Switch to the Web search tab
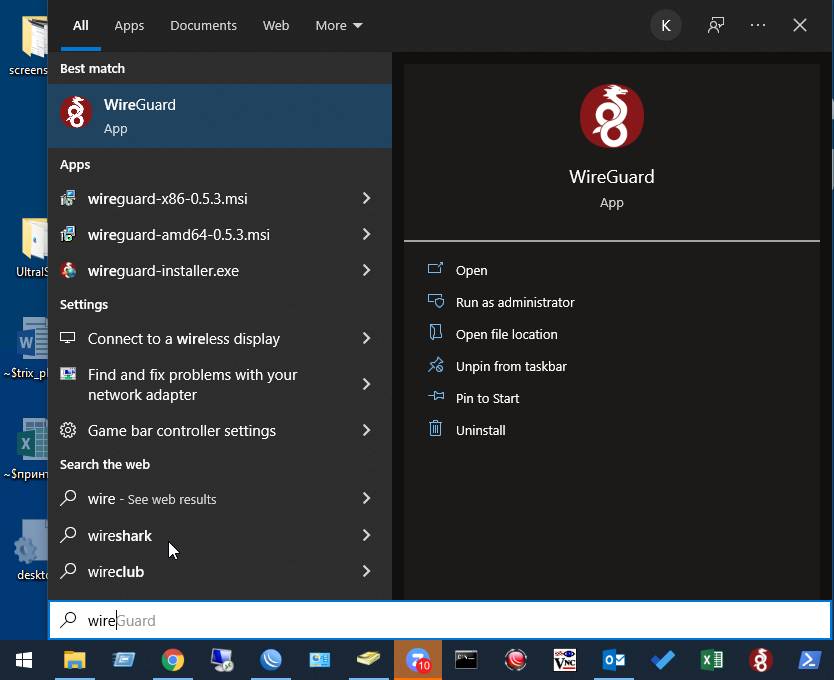 [276, 26]
